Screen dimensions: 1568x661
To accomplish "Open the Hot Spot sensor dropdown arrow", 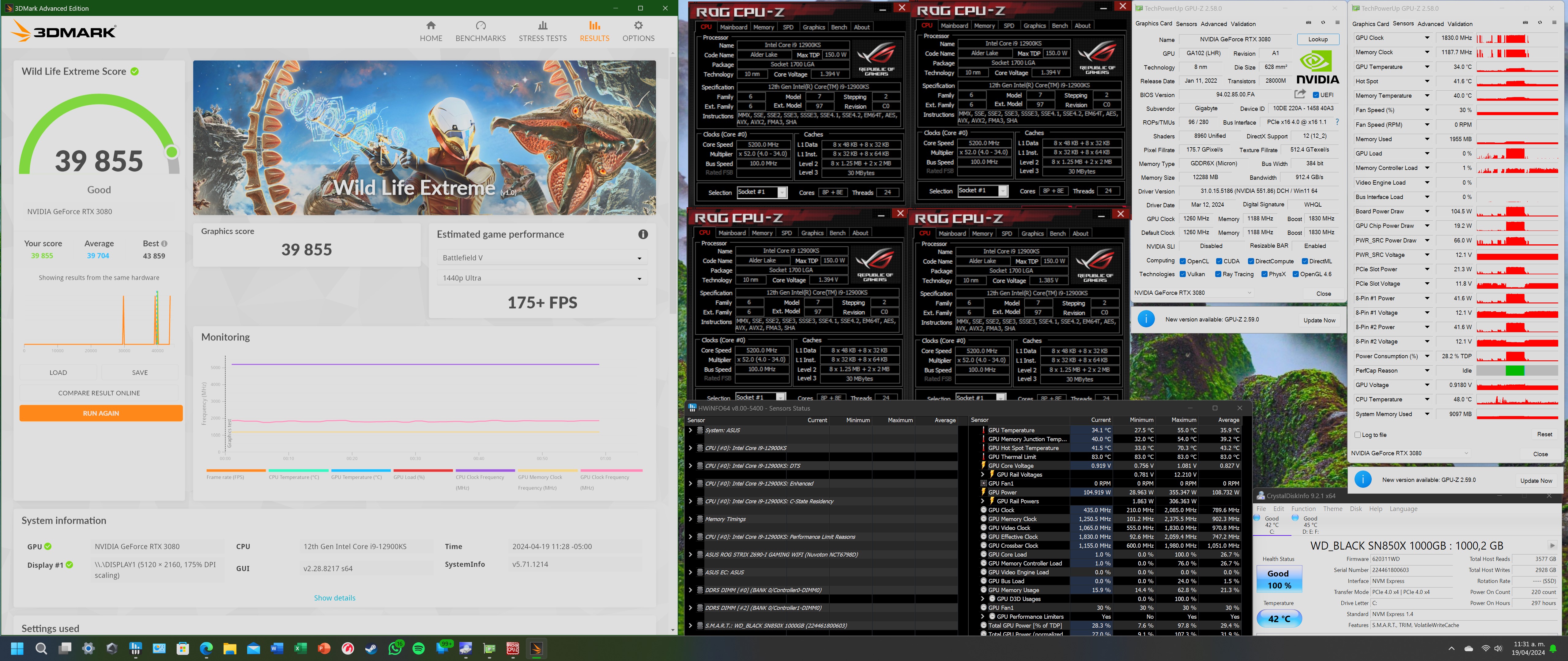I will click(x=1427, y=81).
